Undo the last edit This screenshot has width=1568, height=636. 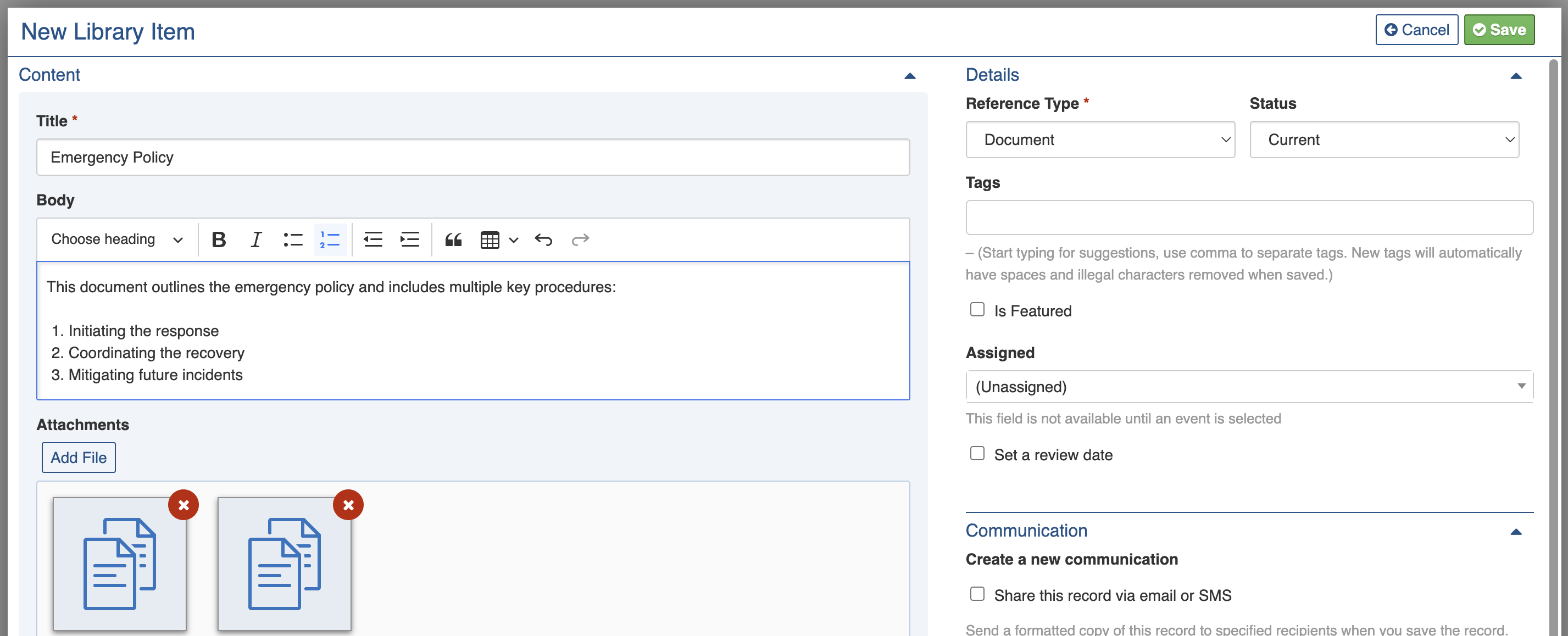click(543, 240)
